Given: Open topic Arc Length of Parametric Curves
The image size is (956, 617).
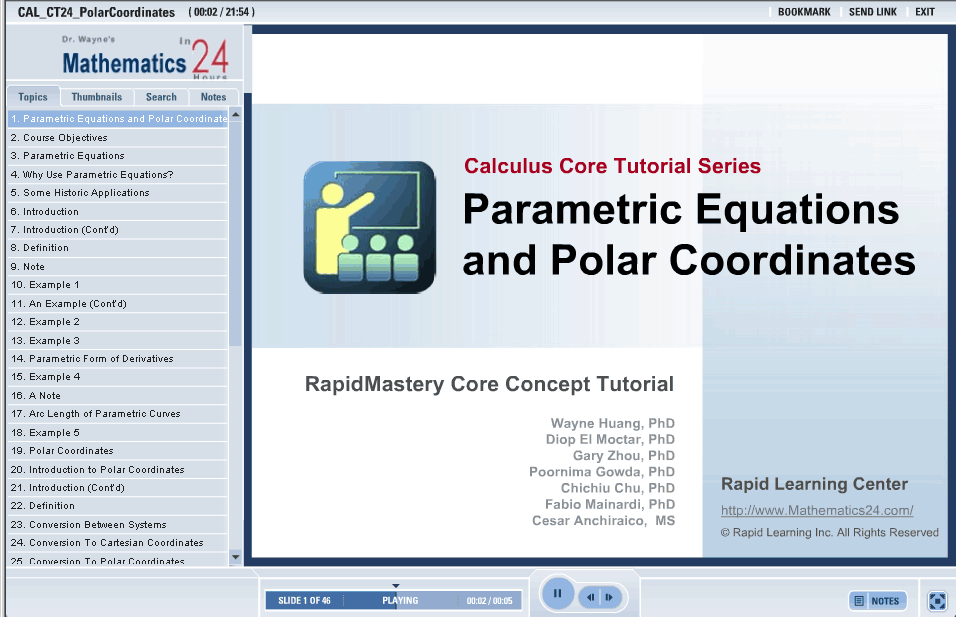Looking at the screenshot, I should [x=118, y=414].
